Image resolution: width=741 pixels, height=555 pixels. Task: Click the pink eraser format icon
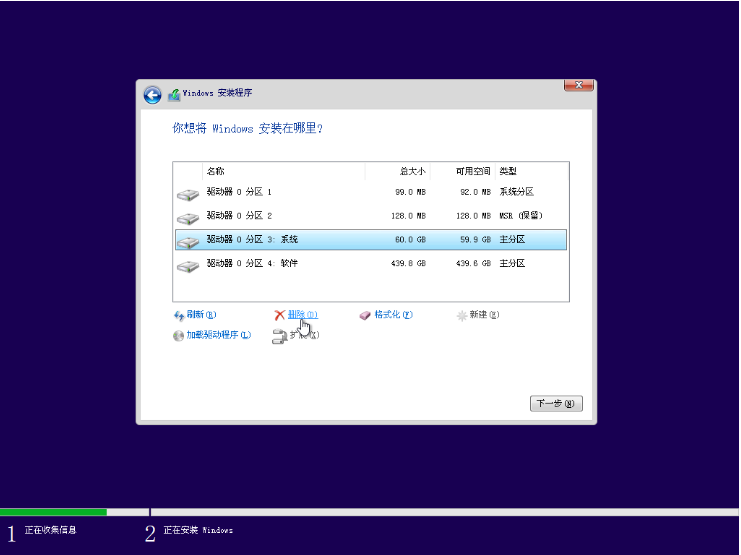365,315
